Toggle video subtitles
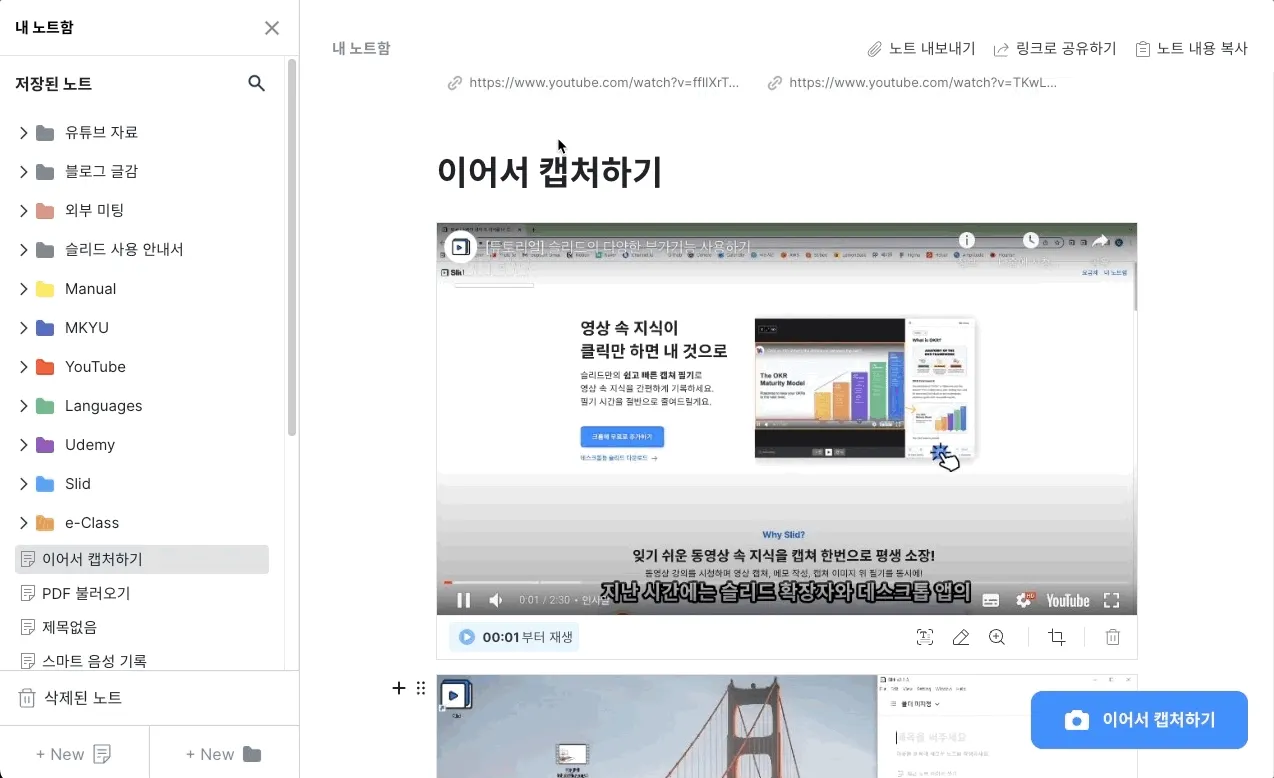The image size is (1274, 778). coord(991,600)
